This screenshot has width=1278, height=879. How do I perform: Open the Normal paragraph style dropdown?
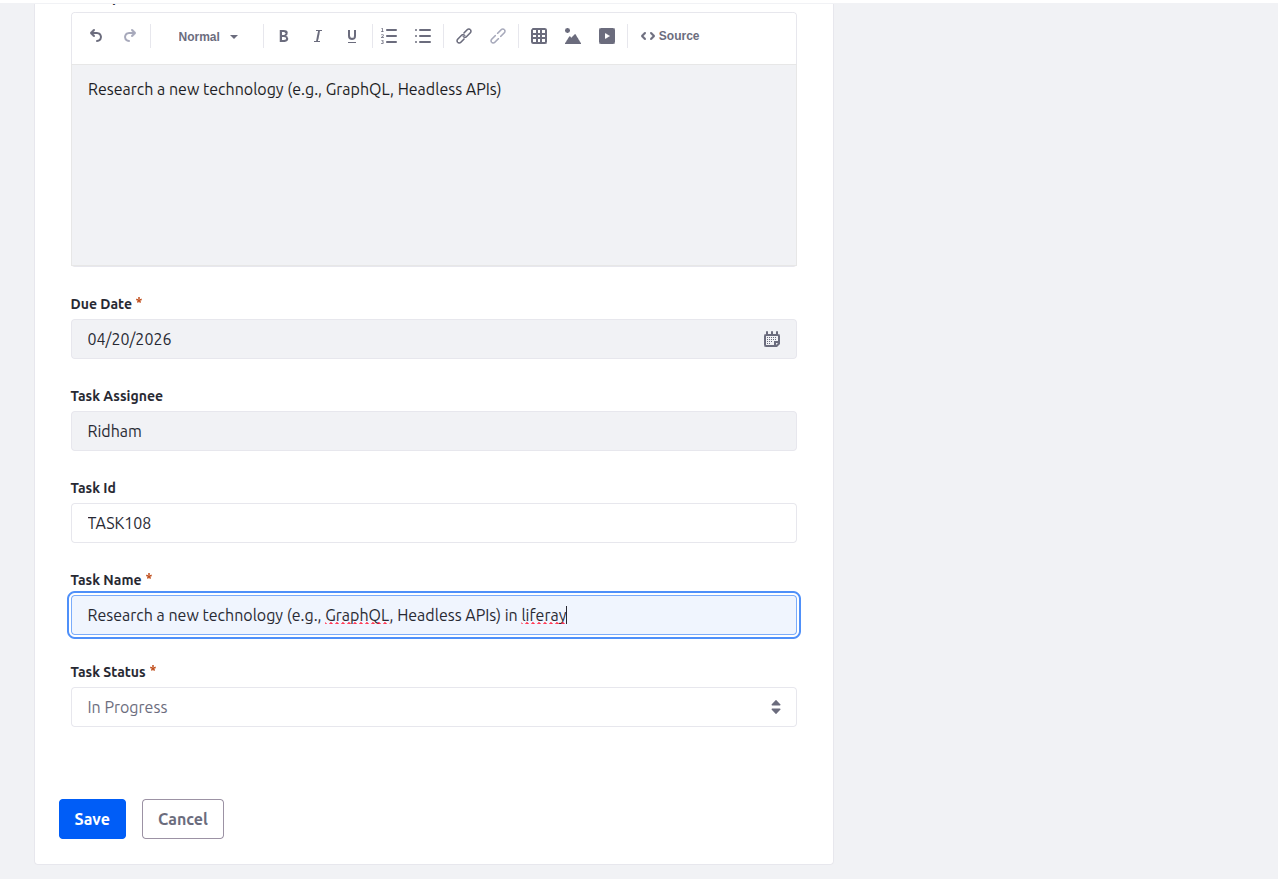[x=208, y=37]
